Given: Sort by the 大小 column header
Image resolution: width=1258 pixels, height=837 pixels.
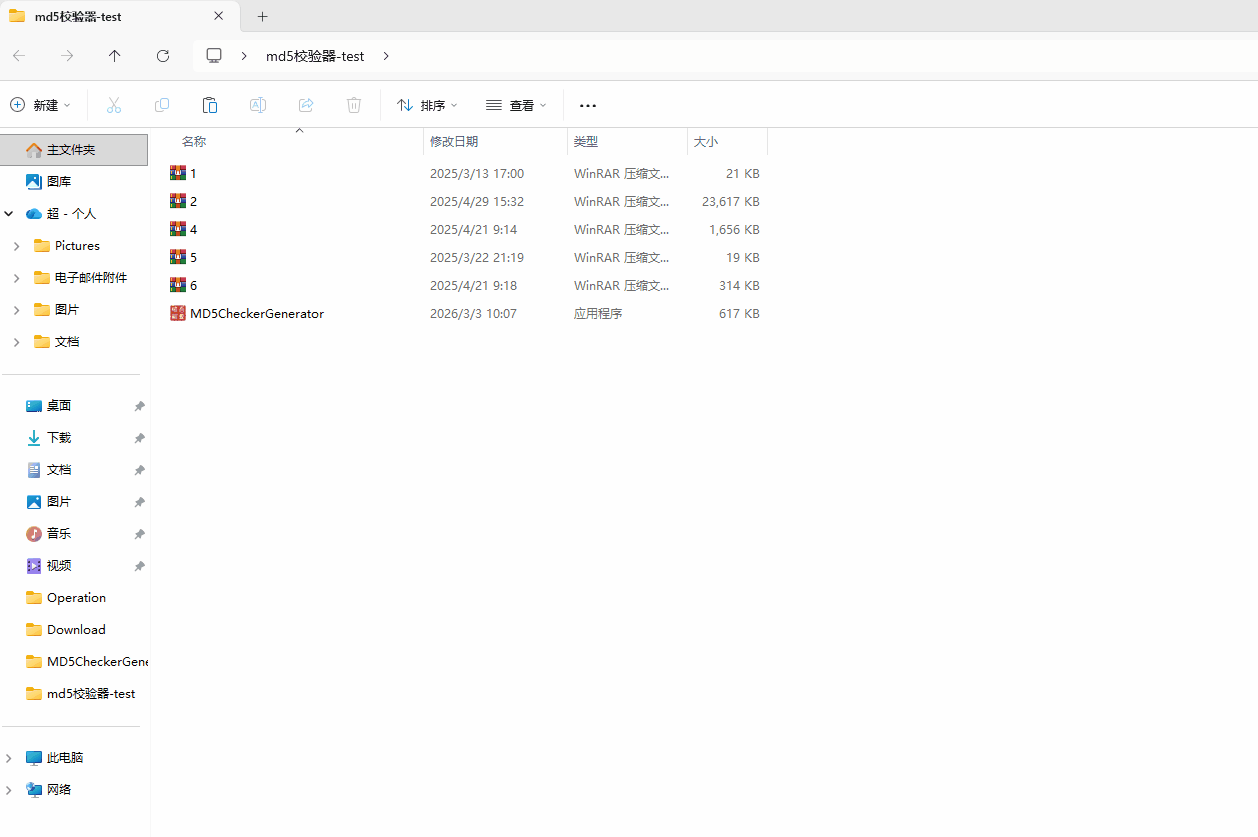Looking at the screenshot, I should click(x=706, y=142).
